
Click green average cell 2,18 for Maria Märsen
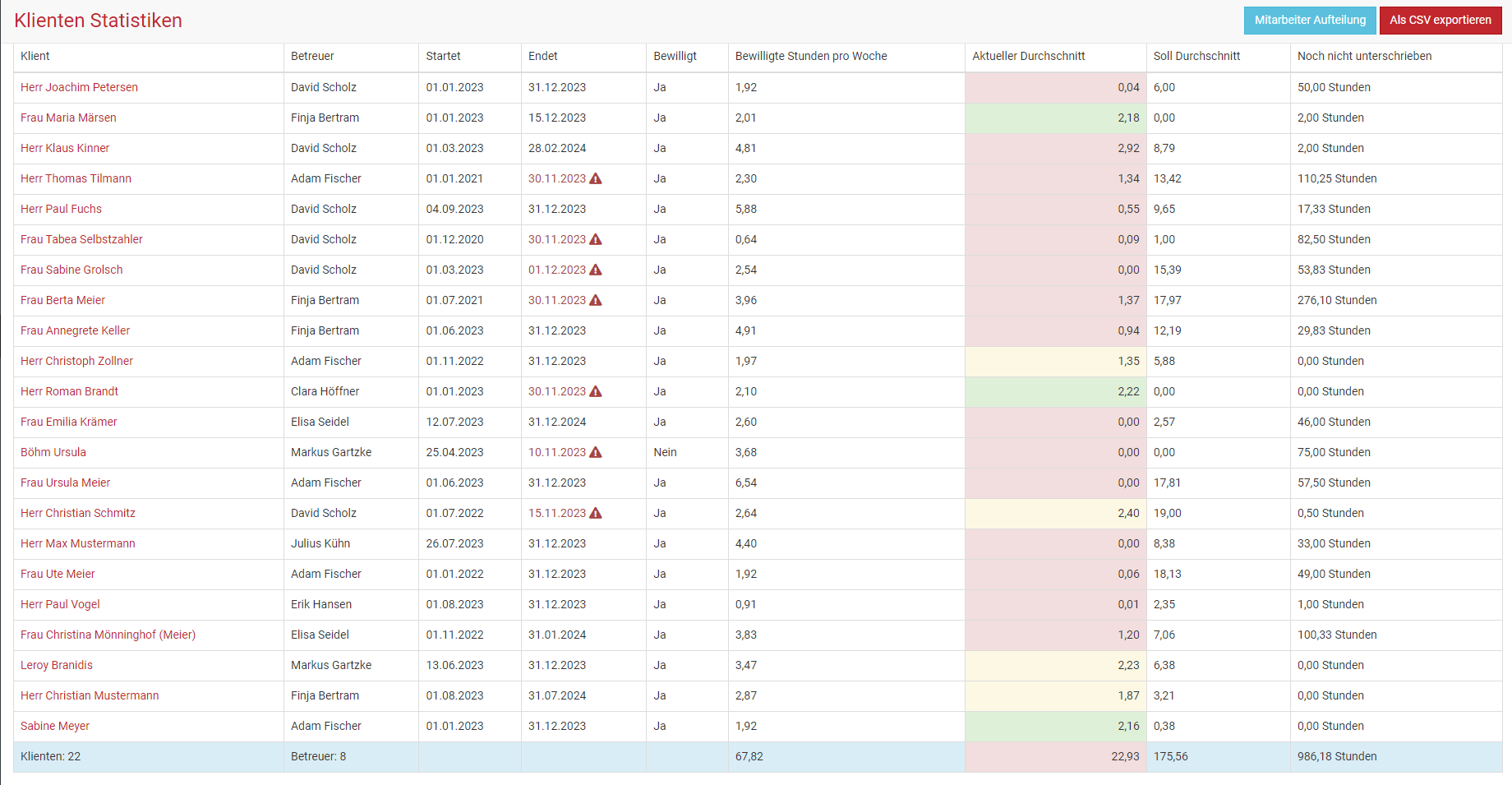1055,118
